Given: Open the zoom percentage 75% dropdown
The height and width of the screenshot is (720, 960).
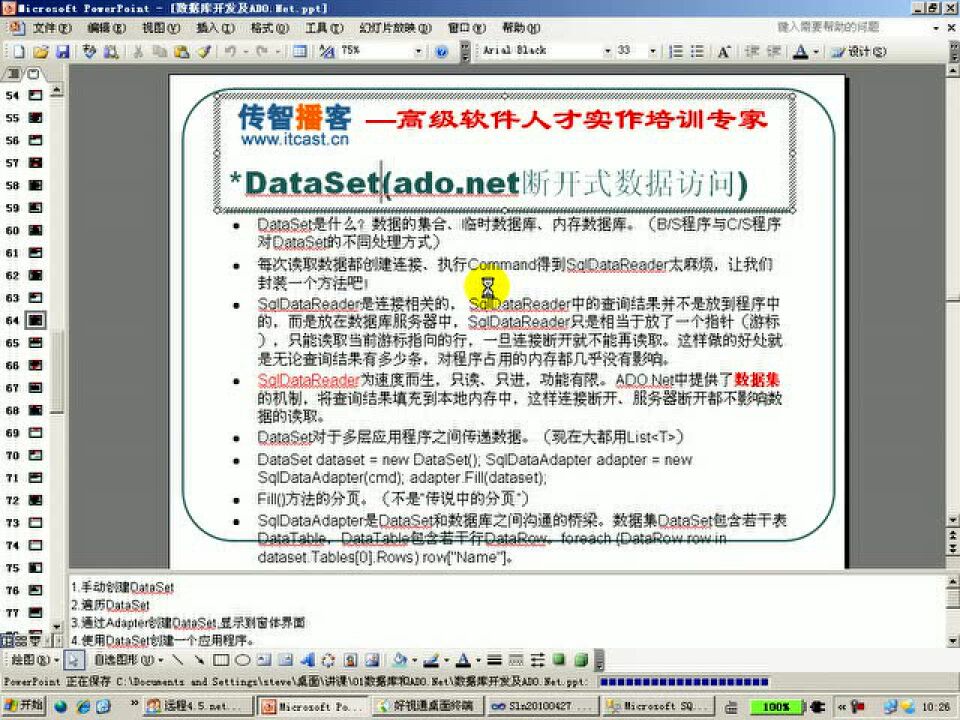Looking at the screenshot, I should click(419, 51).
